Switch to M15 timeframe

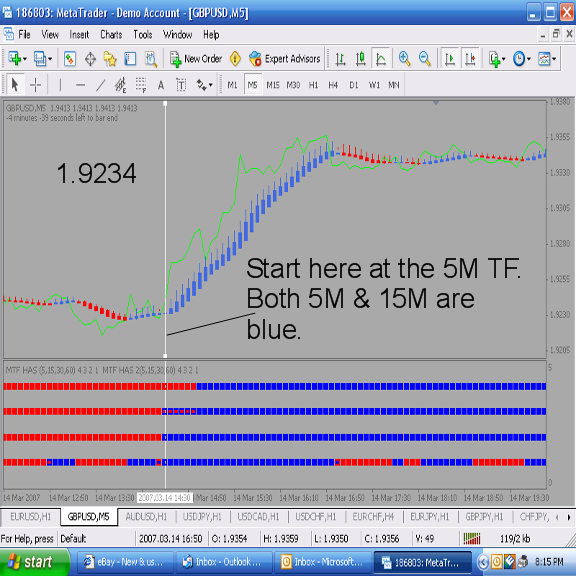[x=273, y=85]
